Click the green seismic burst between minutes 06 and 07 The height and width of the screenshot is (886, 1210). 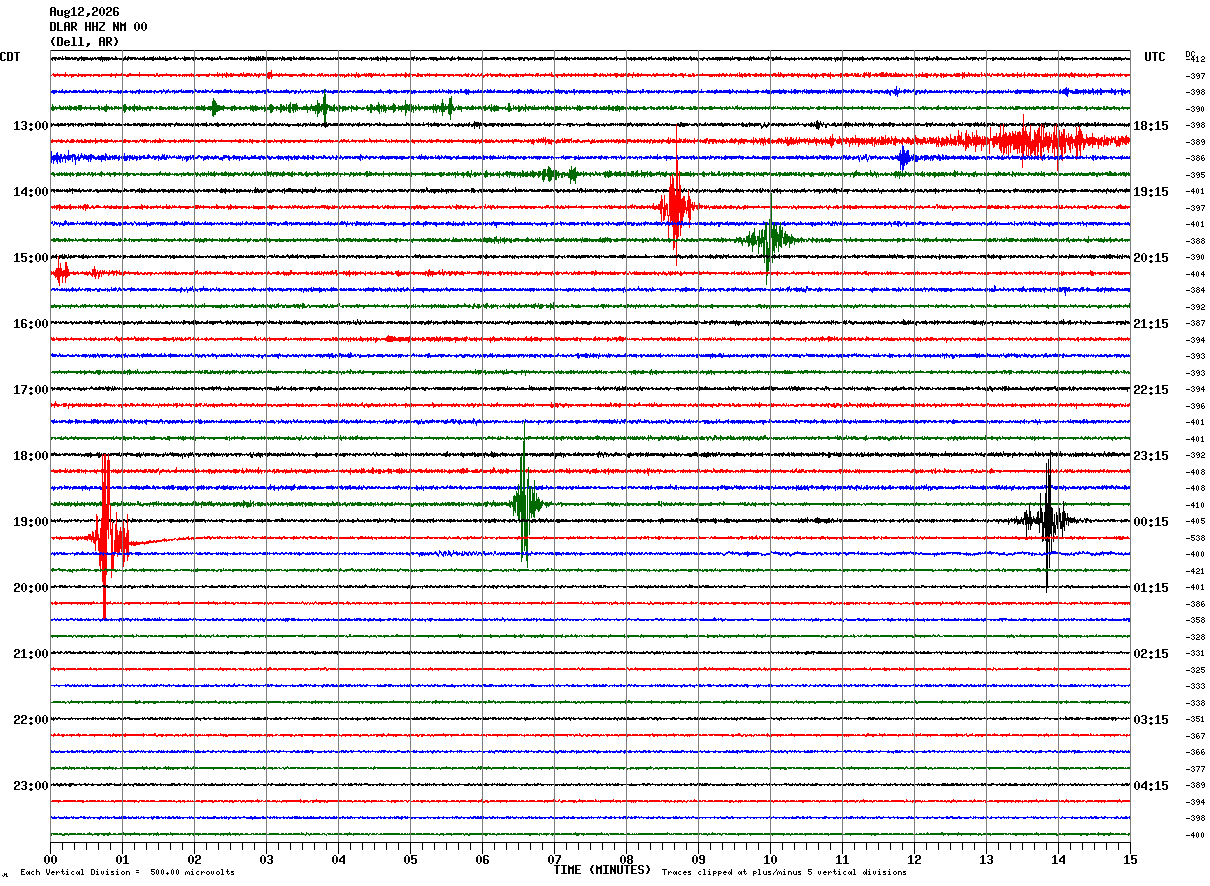pos(525,498)
